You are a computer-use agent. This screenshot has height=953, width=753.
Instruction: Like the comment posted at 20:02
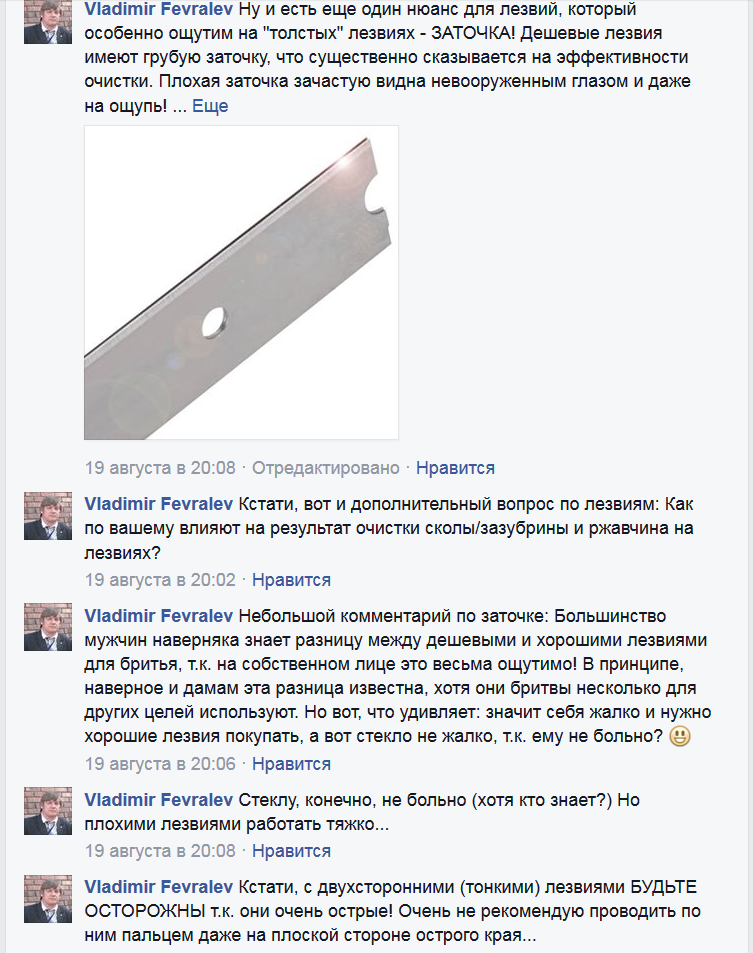(x=291, y=580)
